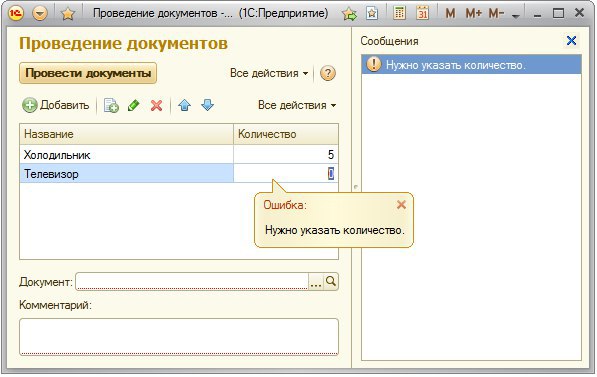Expand the title bar tools dropdown arrow
Viewport: 597px width, 377px height.
click(516, 16)
